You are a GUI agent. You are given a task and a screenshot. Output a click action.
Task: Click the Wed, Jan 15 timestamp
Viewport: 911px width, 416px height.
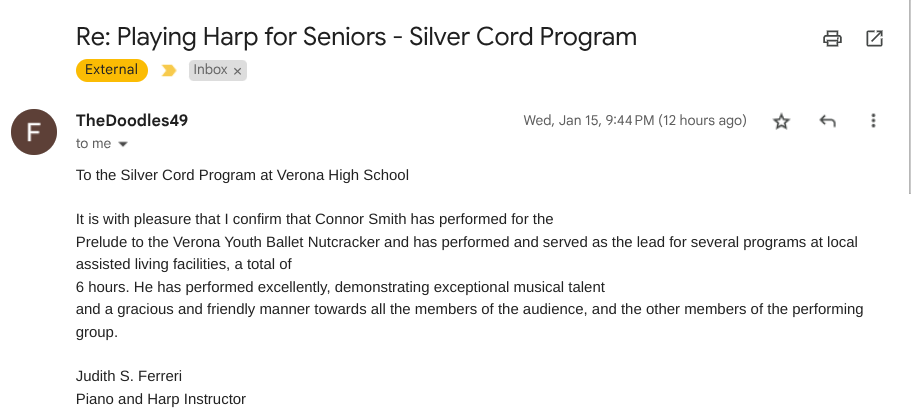(x=635, y=120)
